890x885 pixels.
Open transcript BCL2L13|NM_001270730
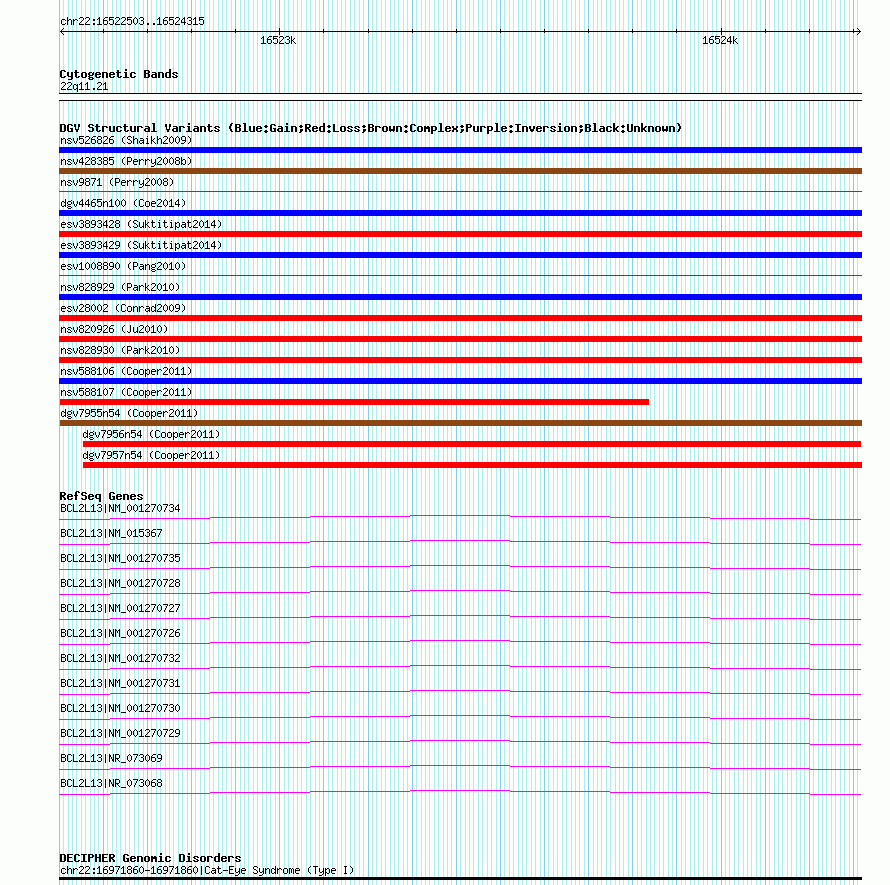click(120, 708)
